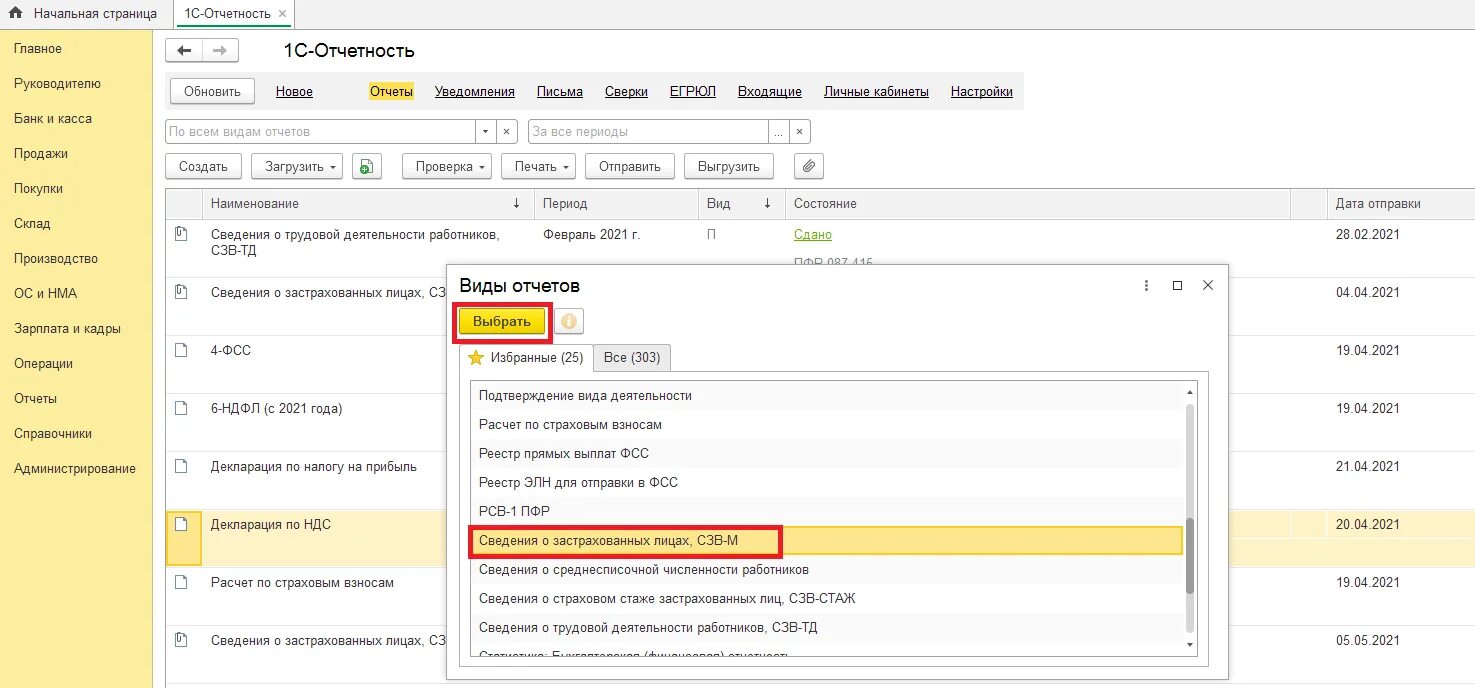This screenshot has width=1475, height=688.
Task: Open Зарплата и кадры in the sidebar
Action: coord(68,328)
